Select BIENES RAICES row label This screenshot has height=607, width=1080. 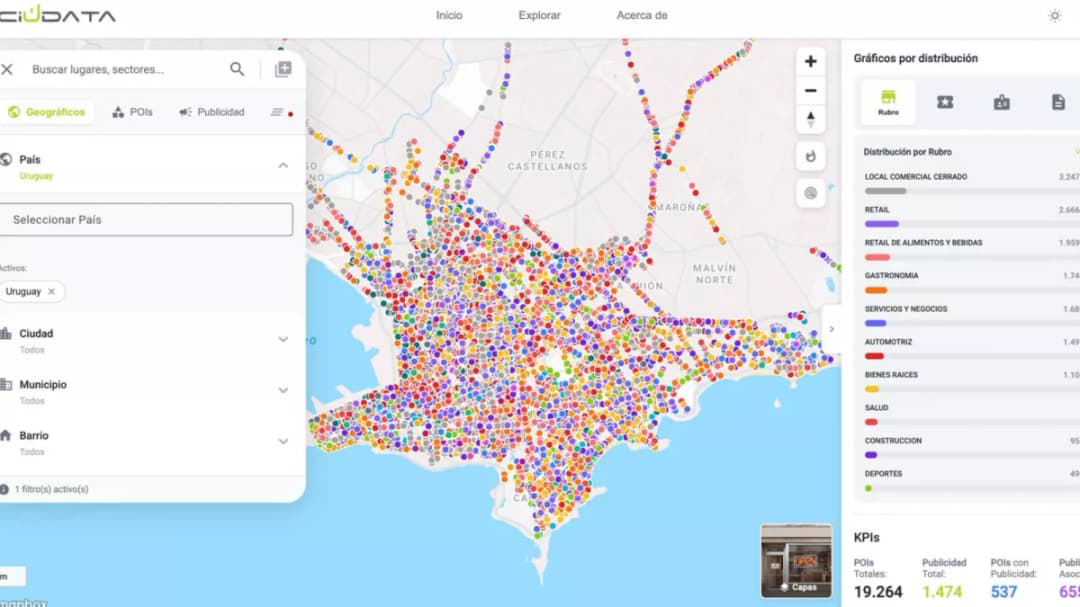891,375
